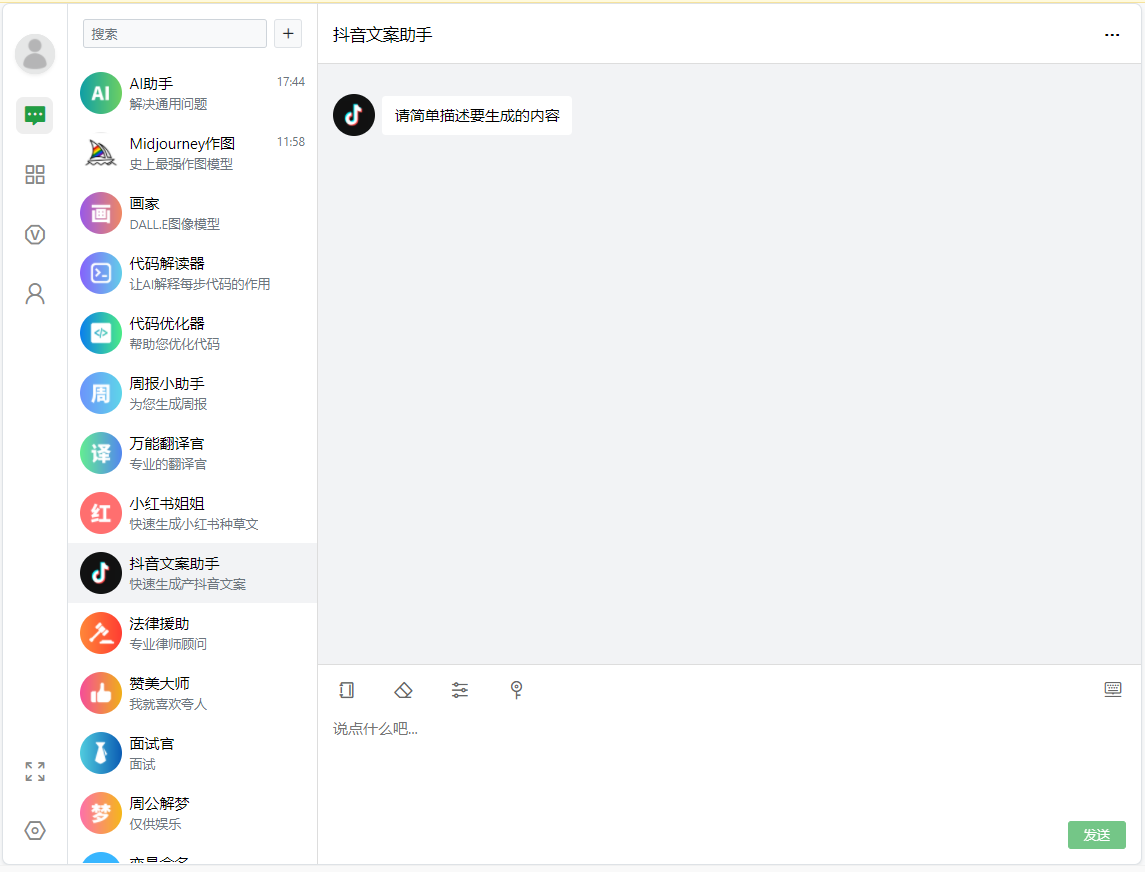The height and width of the screenshot is (872, 1145).
Task: Open the apps grid icon in sidebar
Action: 35,175
